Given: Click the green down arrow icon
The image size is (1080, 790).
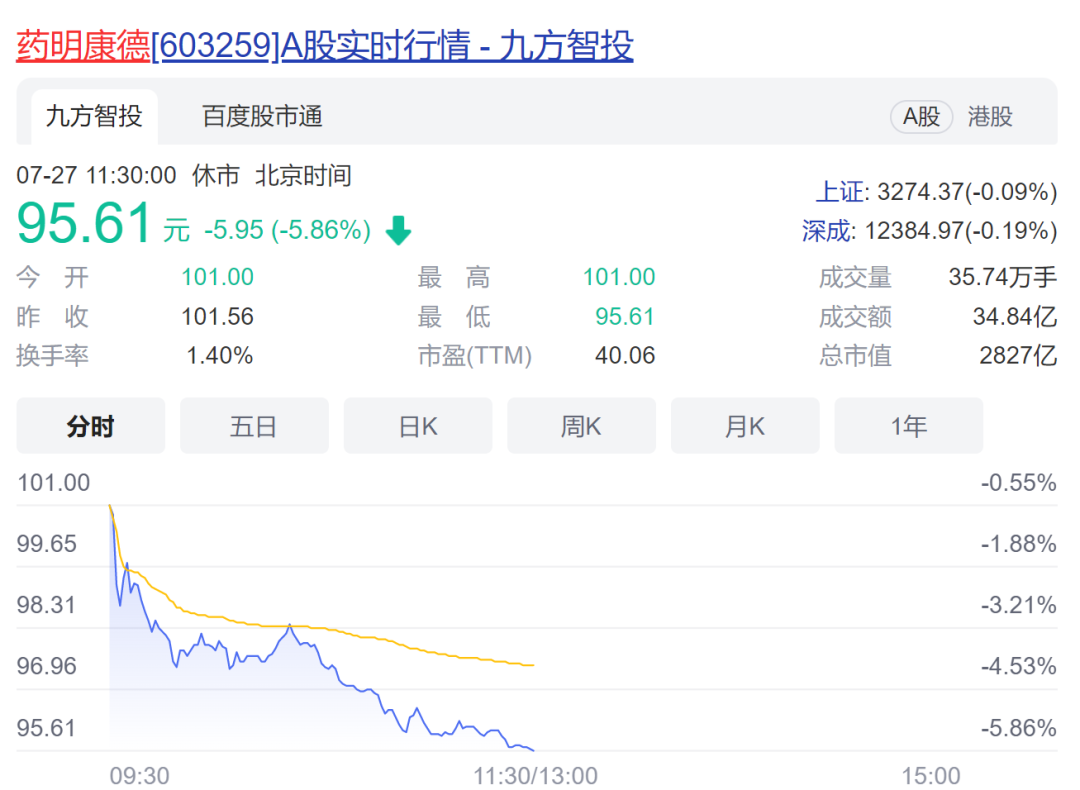Looking at the screenshot, I should [x=398, y=230].
